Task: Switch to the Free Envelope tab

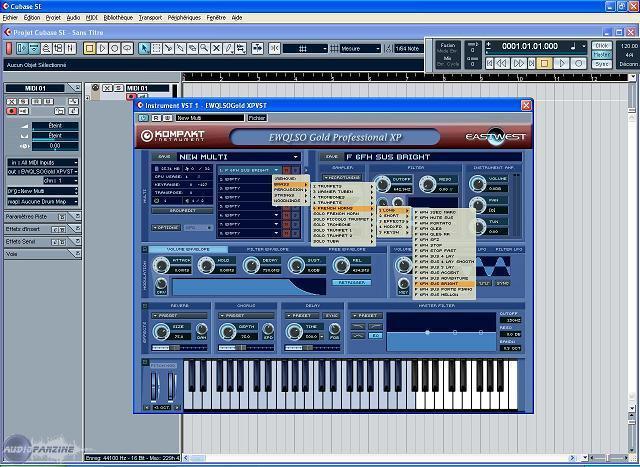Action: 347,249
